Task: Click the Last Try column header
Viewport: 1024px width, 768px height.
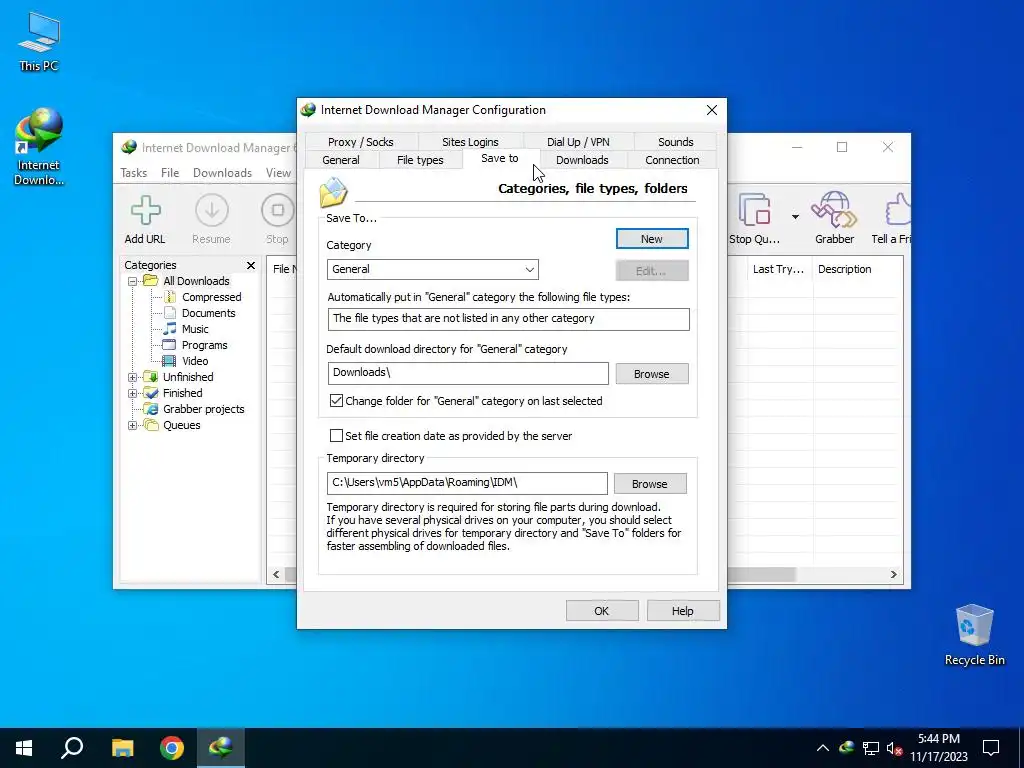Action: click(x=779, y=269)
